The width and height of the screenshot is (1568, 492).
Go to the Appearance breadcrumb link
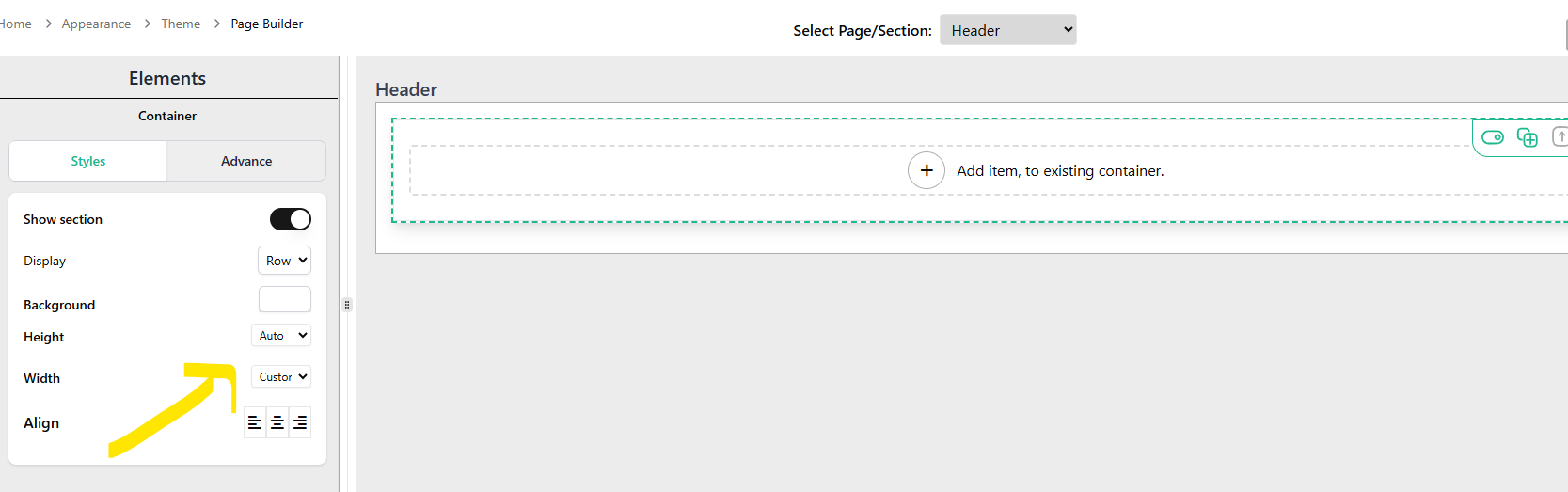coord(96,24)
